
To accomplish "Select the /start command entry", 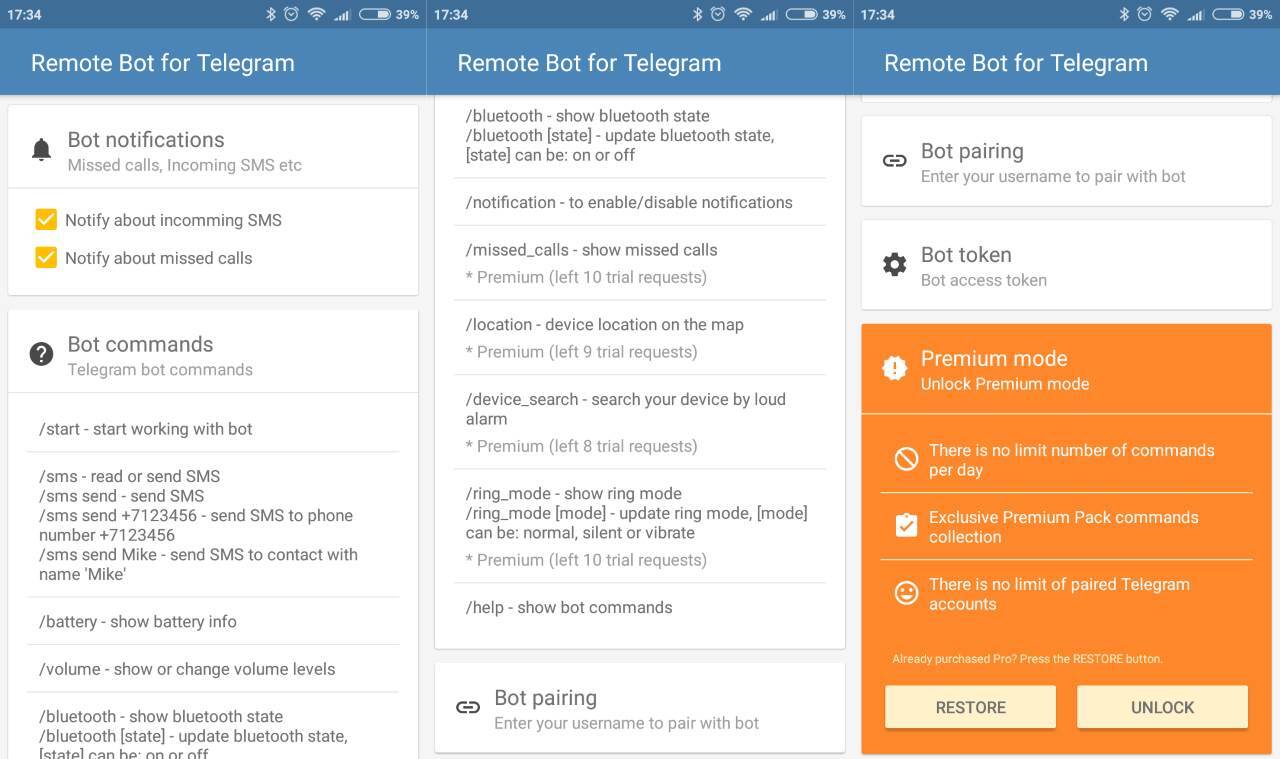I will [x=146, y=429].
